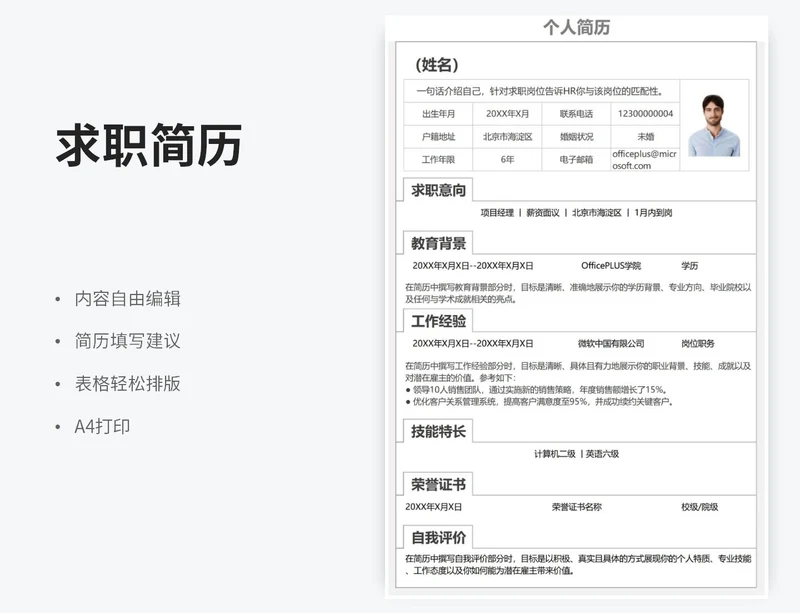Click the 个人简历 title at page top
This screenshot has width=800, height=613.
[x=577, y=27]
